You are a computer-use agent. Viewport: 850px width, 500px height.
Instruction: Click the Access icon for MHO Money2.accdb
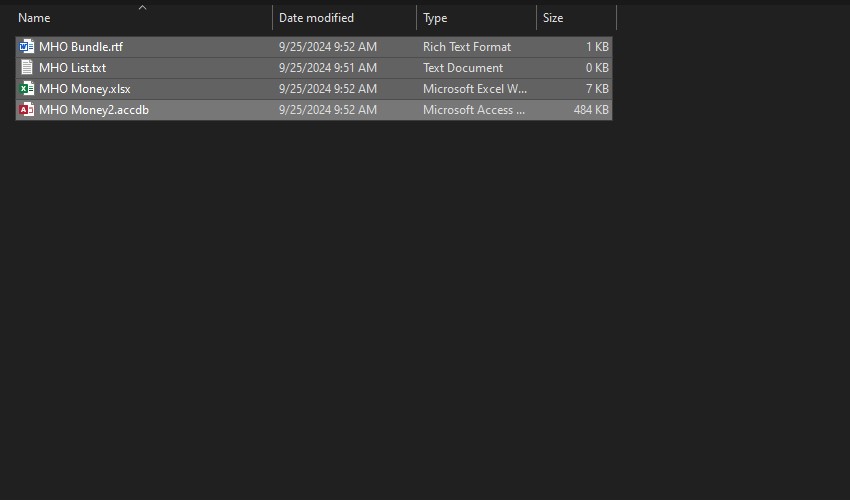[27, 110]
